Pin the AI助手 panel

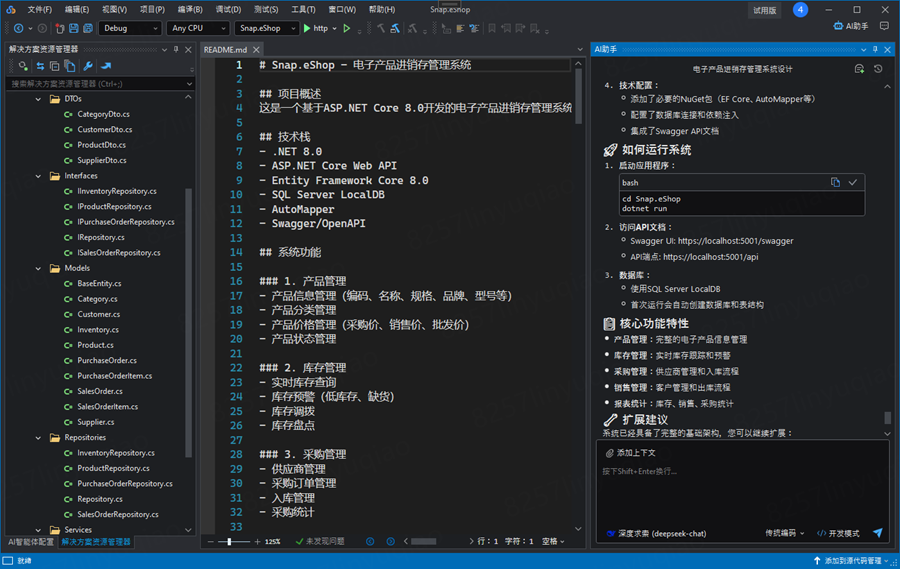[875, 48]
